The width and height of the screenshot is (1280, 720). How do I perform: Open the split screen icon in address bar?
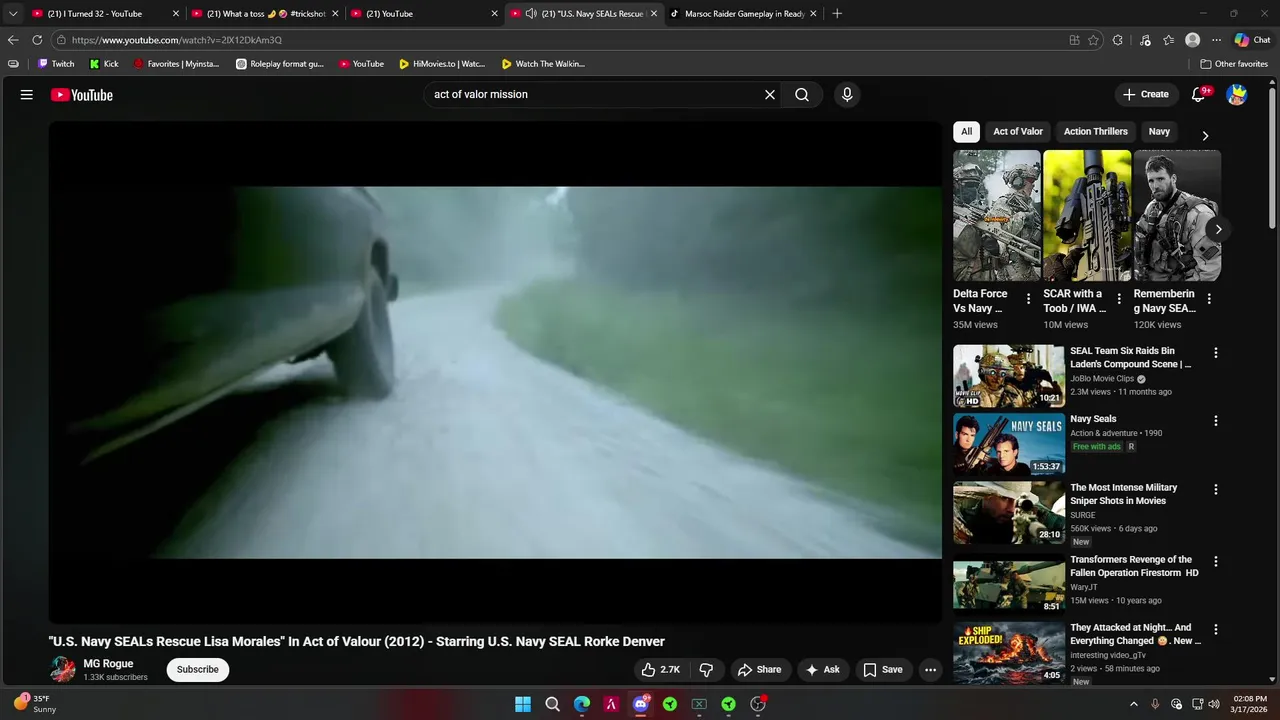click(1074, 40)
